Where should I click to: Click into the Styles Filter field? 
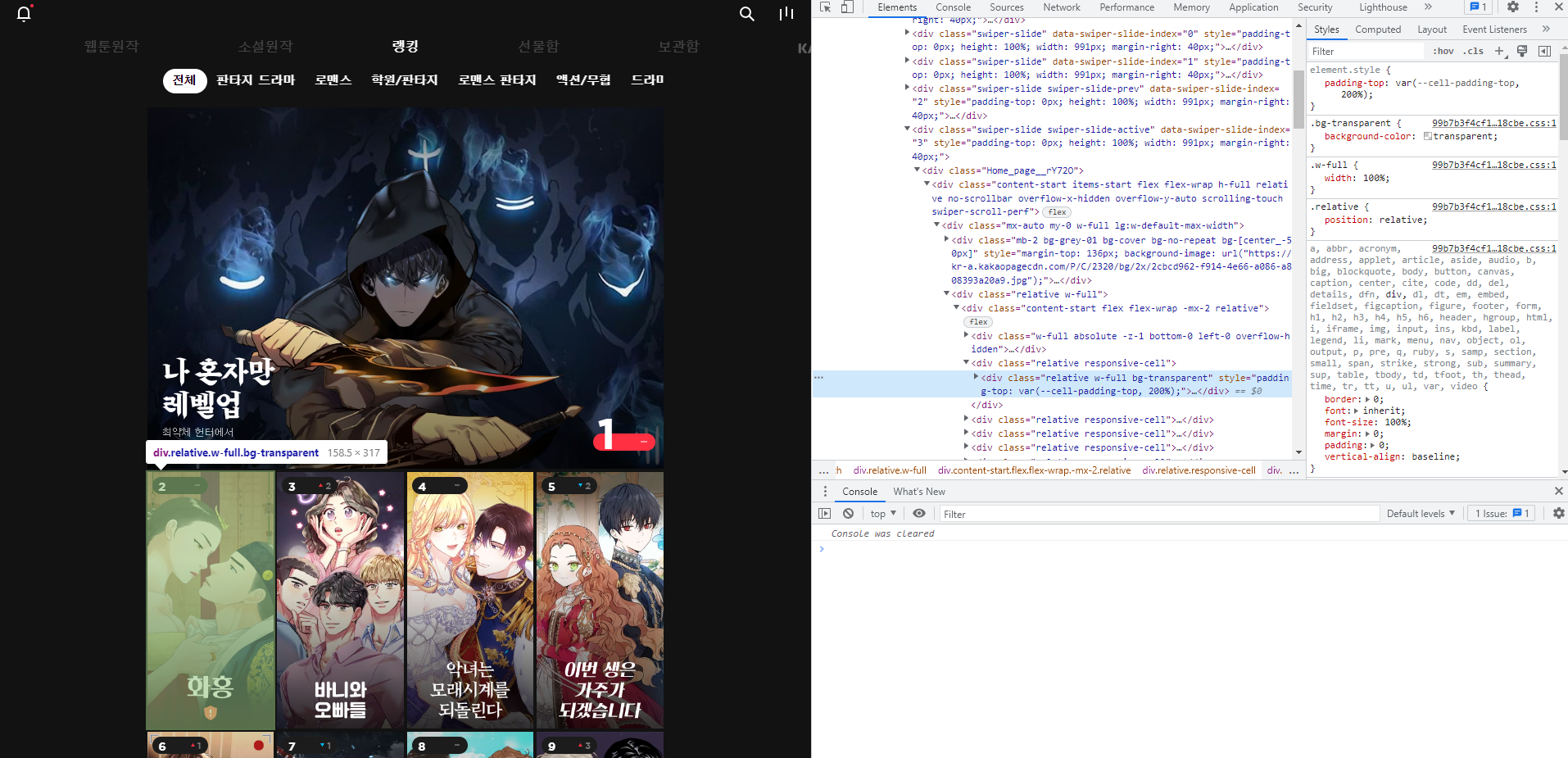tap(1365, 51)
